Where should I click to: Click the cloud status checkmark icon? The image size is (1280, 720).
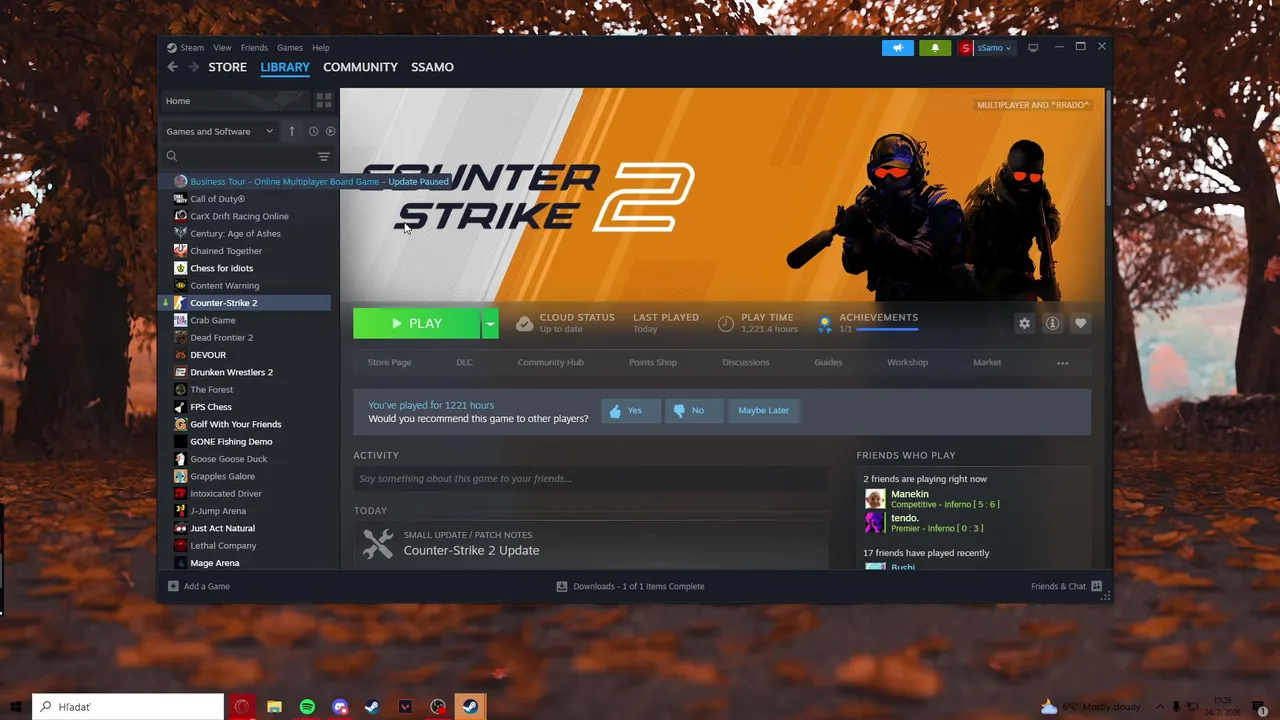[x=524, y=323]
